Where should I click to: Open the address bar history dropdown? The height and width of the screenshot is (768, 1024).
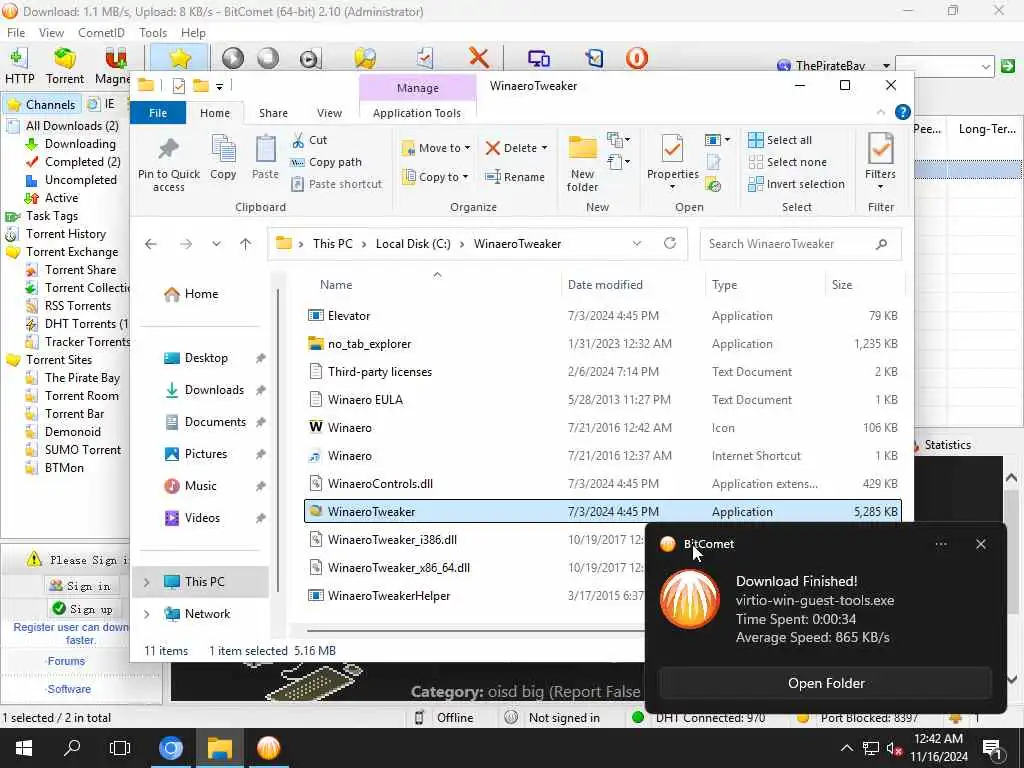(637, 244)
